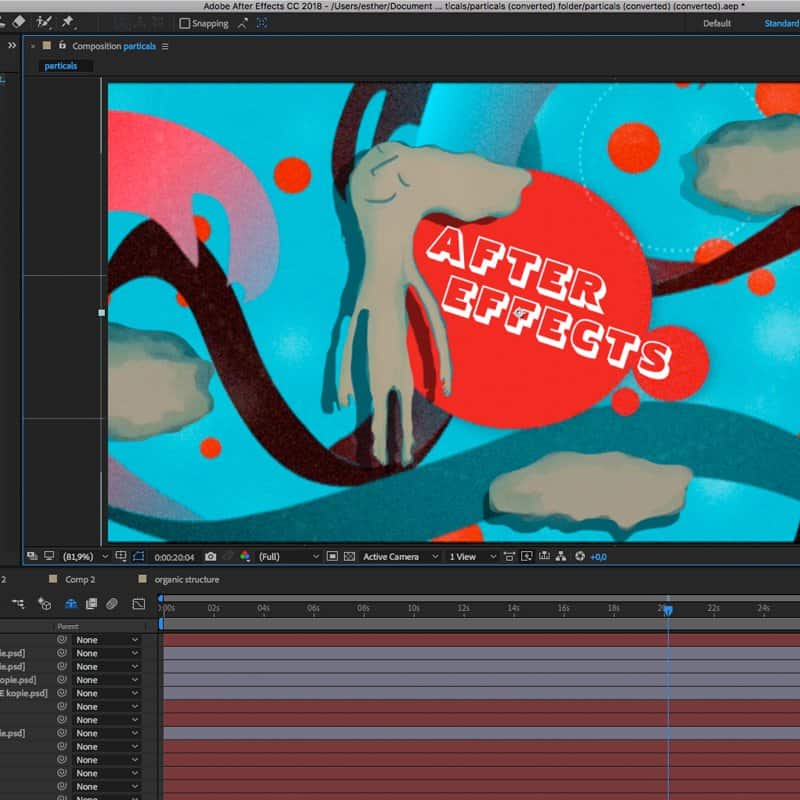Open the 1 View layout dropdown
This screenshot has width=800, height=800.
pyautogui.click(x=472, y=557)
